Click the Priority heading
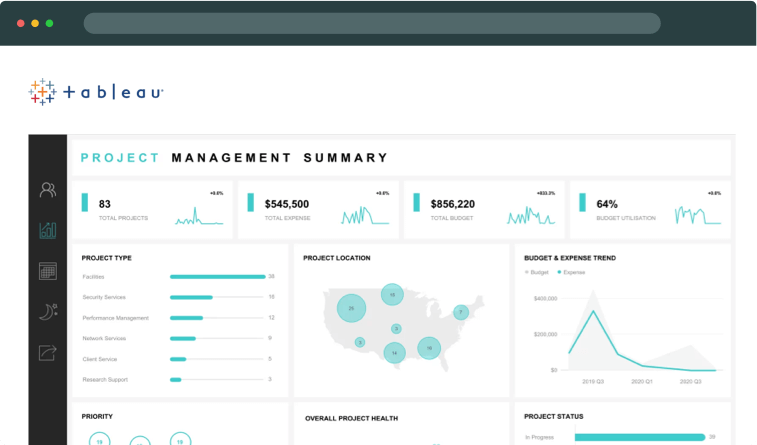 pos(97,416)
